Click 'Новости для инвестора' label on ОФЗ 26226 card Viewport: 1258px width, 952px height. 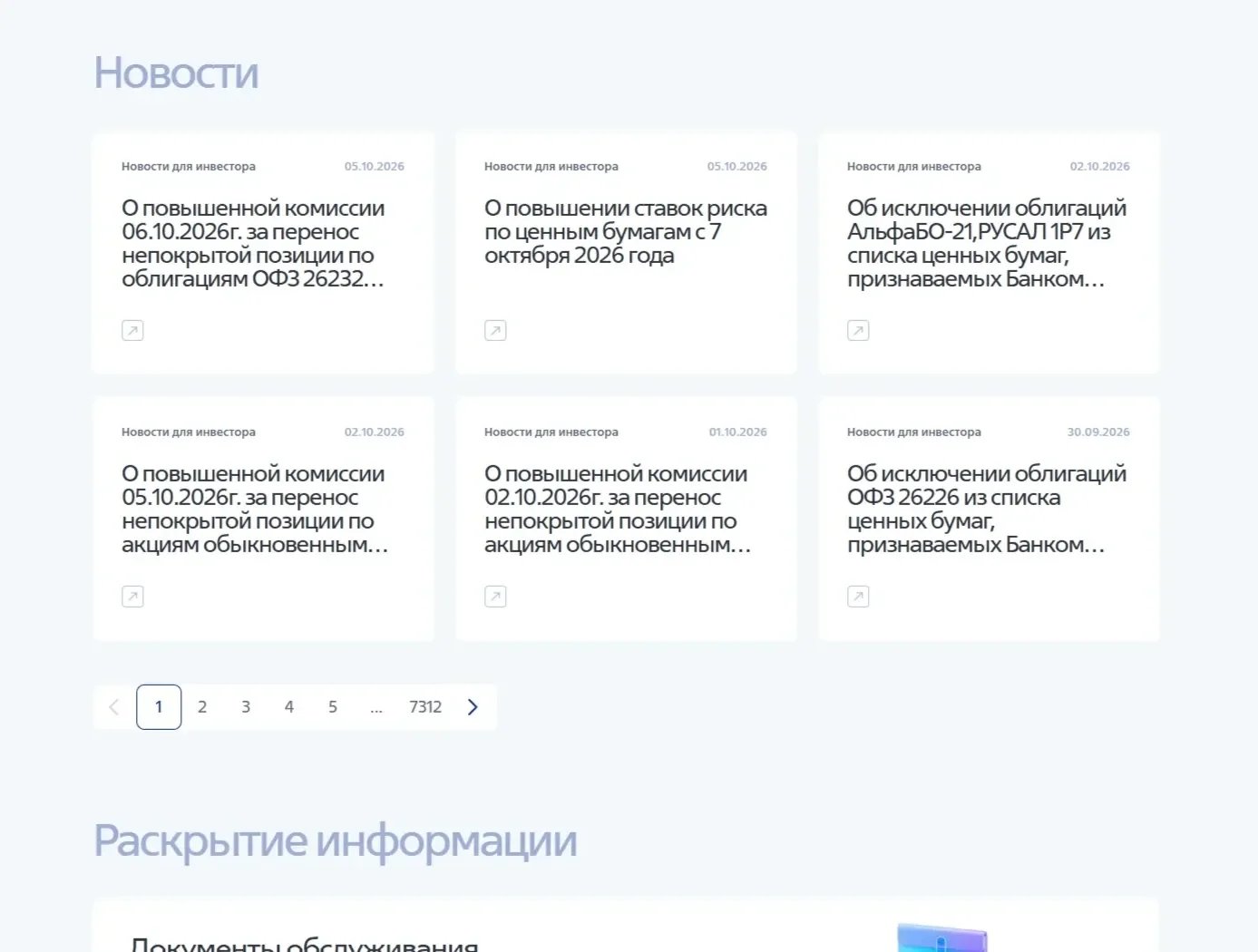[x=914, y=432]
